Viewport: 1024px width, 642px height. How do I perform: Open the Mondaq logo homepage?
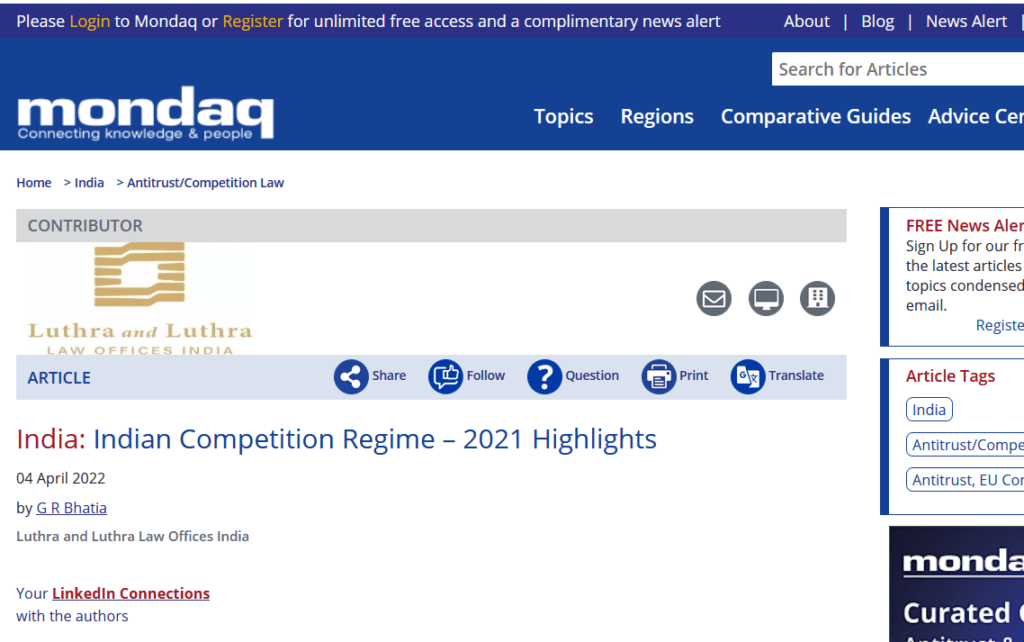145,113
